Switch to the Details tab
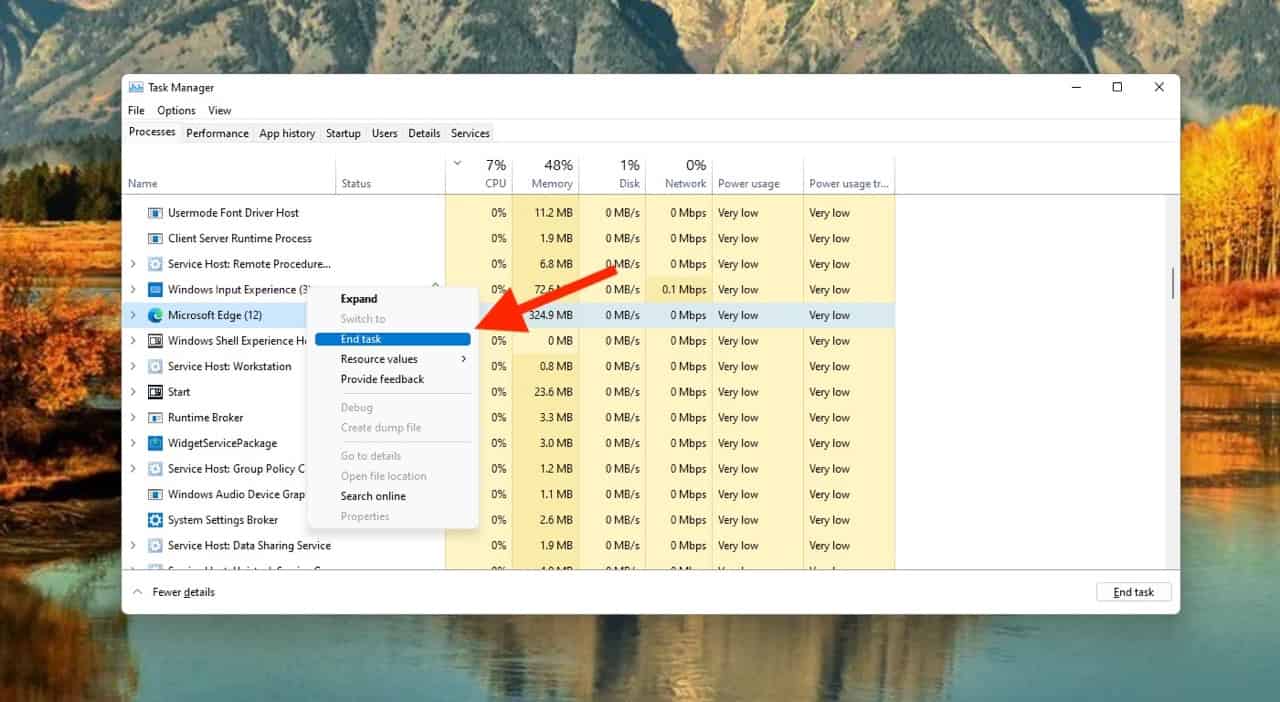This screenshot has height=702, width=1280. [x=424, y=133]
